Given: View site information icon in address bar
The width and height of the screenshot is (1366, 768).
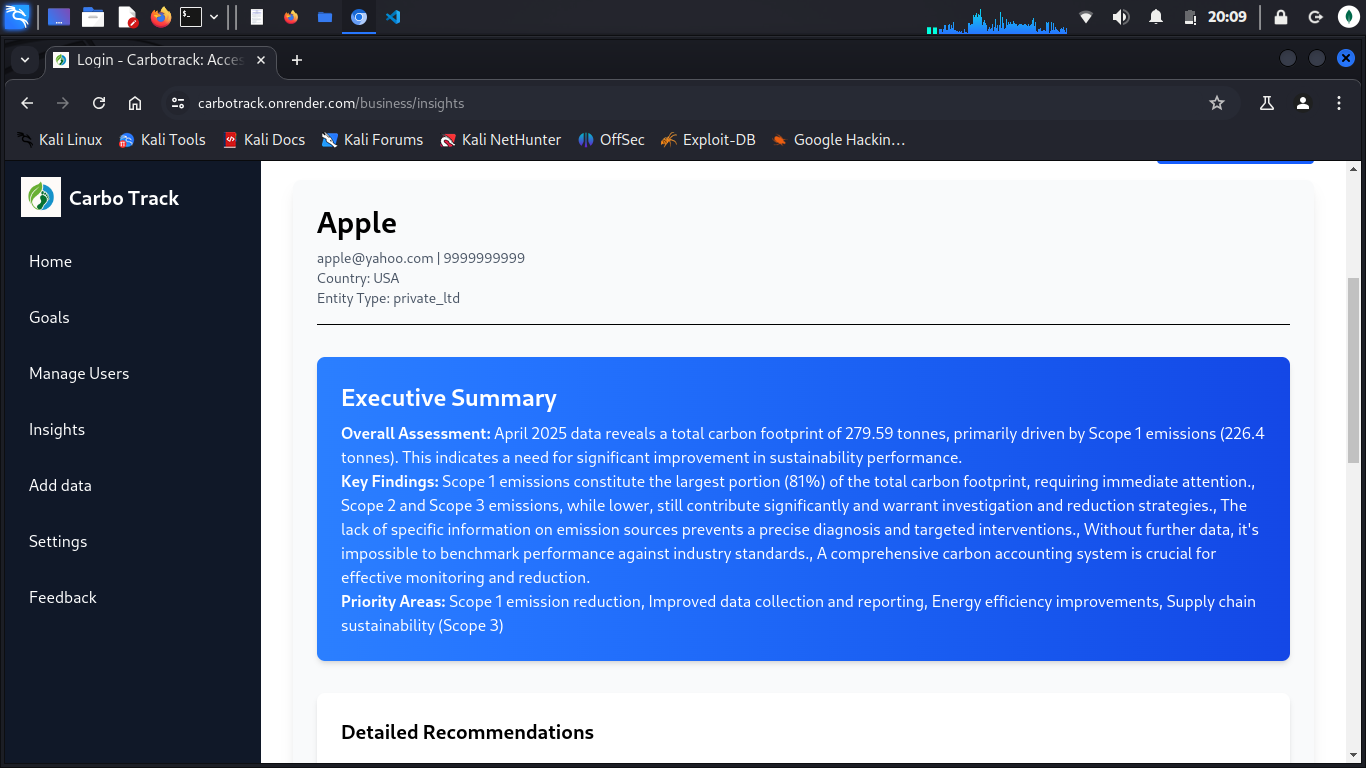Looking at the screenshot, I should [177, 103].
